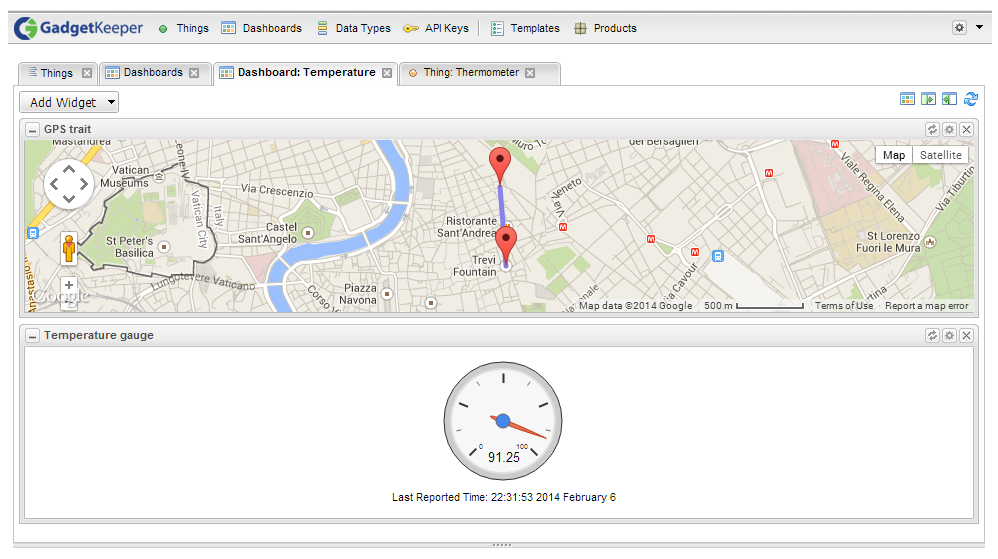Switch the map to Satellite view

(x=940, y=155)
